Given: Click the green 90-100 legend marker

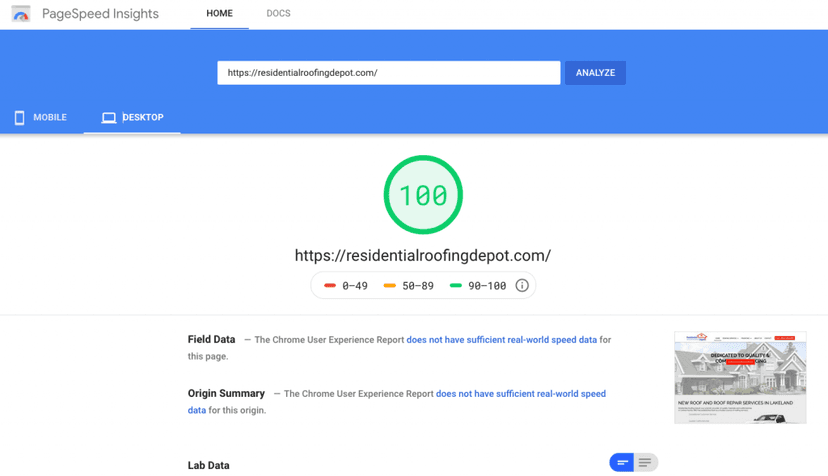Looking at the screenshot, I should click(456, 286).
